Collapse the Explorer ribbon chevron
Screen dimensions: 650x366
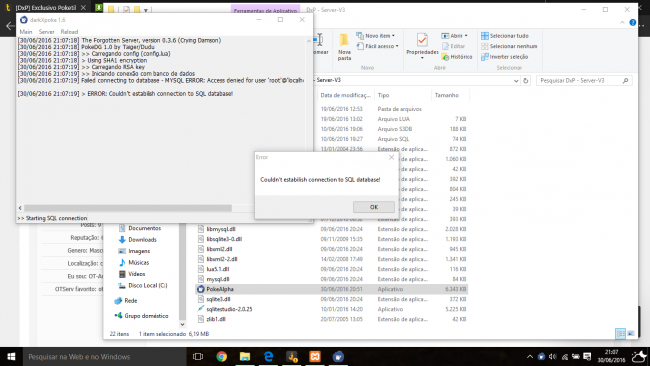[x=622, y=22]
